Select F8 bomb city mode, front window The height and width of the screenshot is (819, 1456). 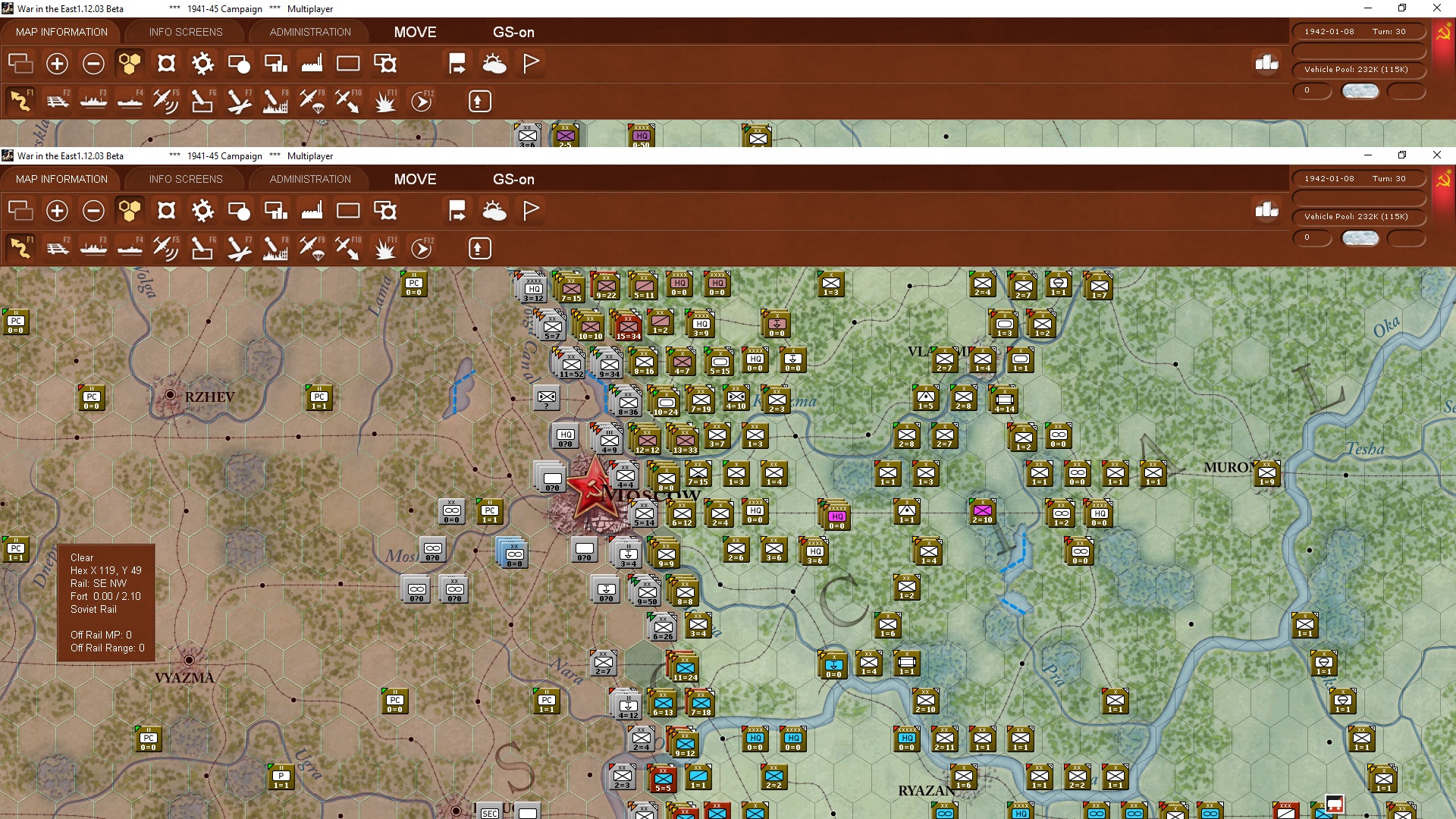click(x=275, y=249)
